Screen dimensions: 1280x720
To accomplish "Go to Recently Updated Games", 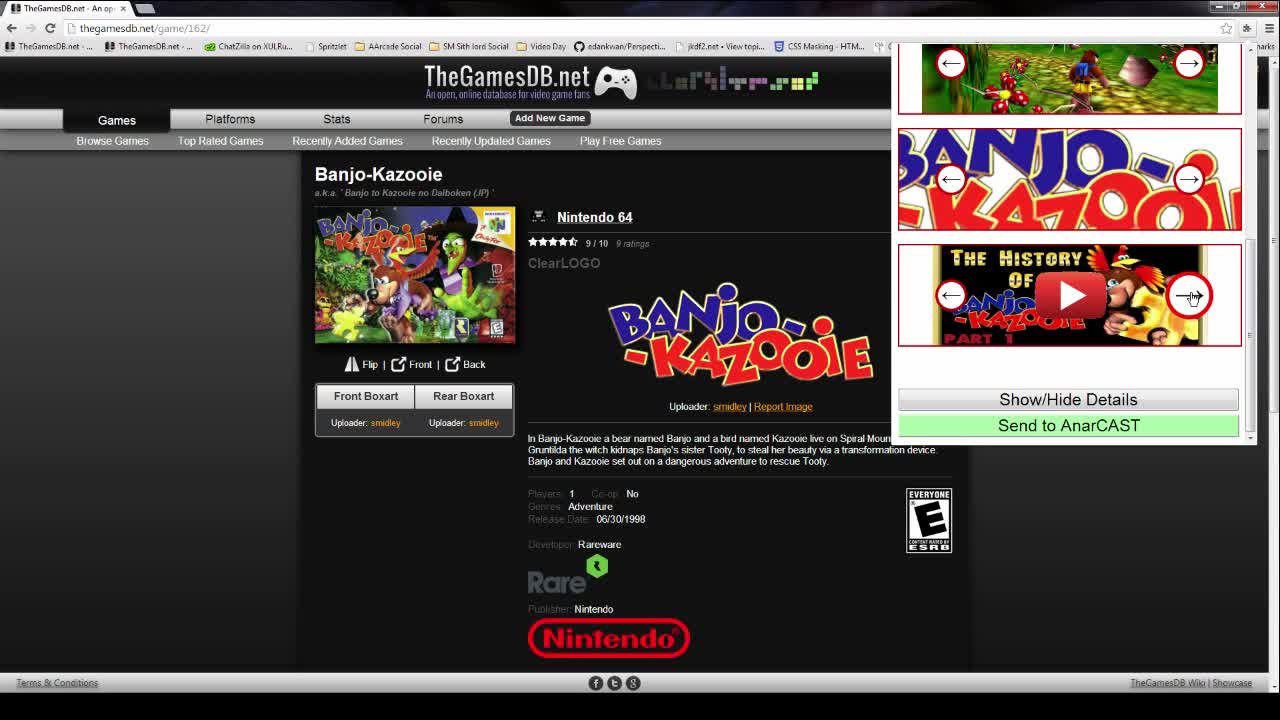I will (x=491, y=141).
